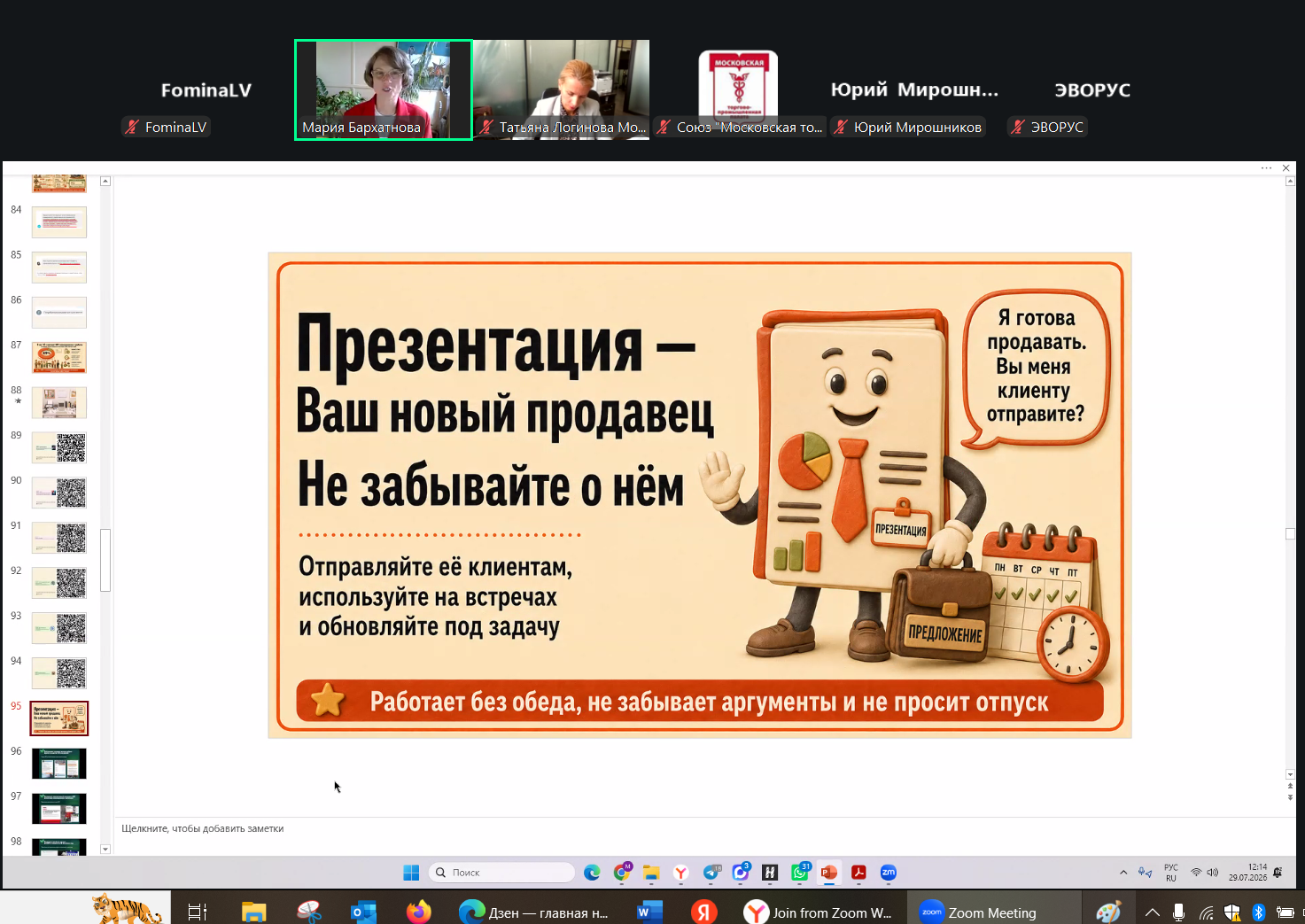
Task: Click ЭВОРУС participant name label
Action: pos(1047,127)
